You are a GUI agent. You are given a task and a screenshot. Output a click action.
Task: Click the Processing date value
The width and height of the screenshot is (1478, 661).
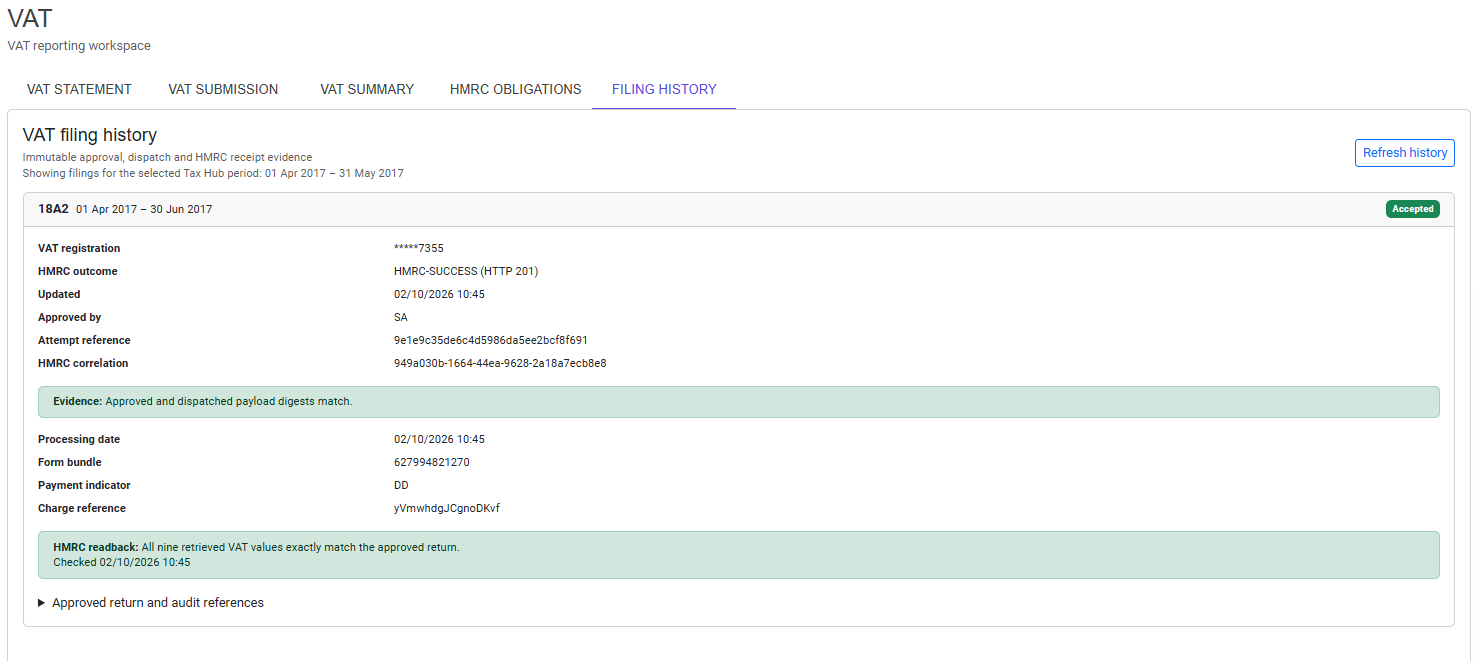pos(439,439)
